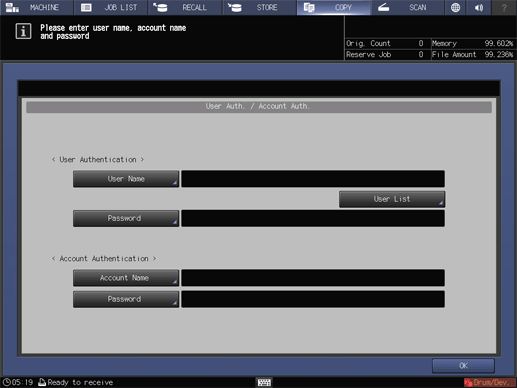Click the Drum/Dev. warning indicator
The height and width of the screenshot is (388, 517).
(490, 382)
